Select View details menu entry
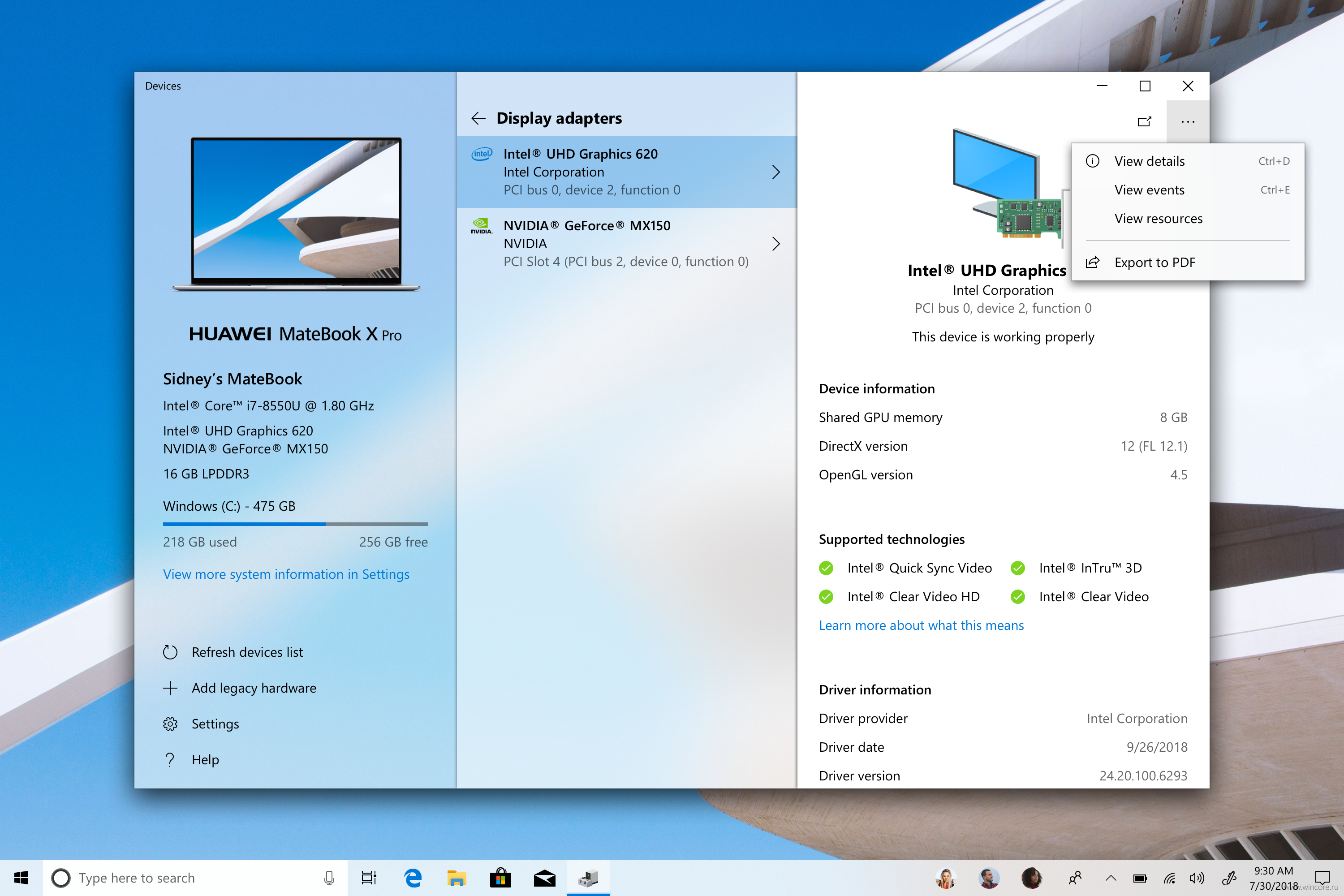The image size is (1344, 896). 1188,161
